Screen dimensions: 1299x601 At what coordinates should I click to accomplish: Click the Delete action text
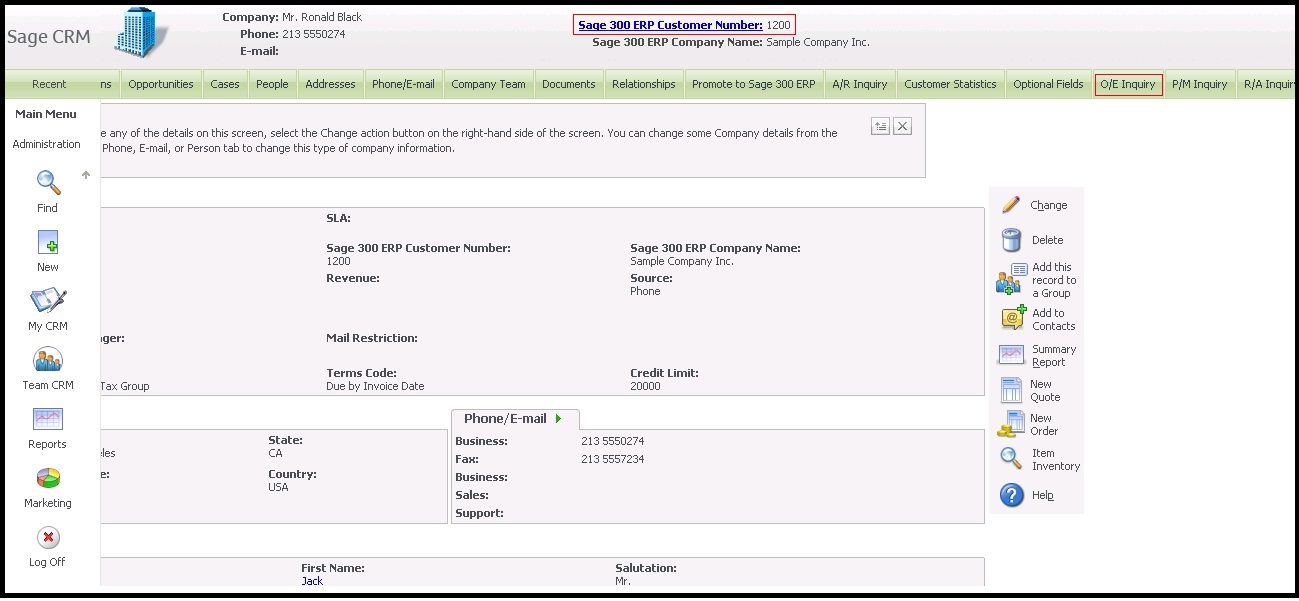[x=1048, y=240]
